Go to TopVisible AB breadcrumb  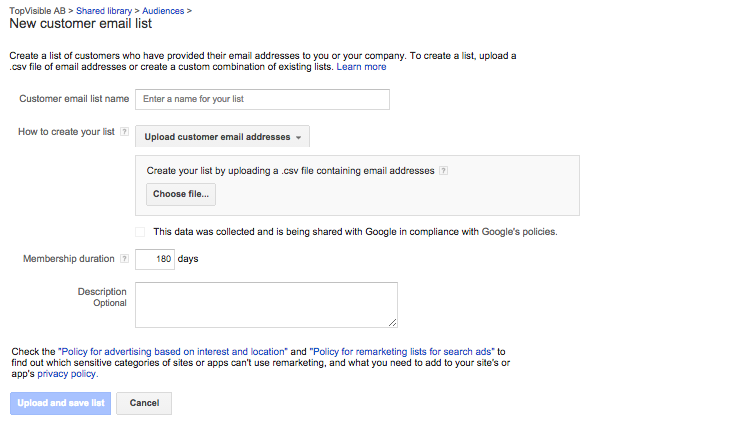38,9
